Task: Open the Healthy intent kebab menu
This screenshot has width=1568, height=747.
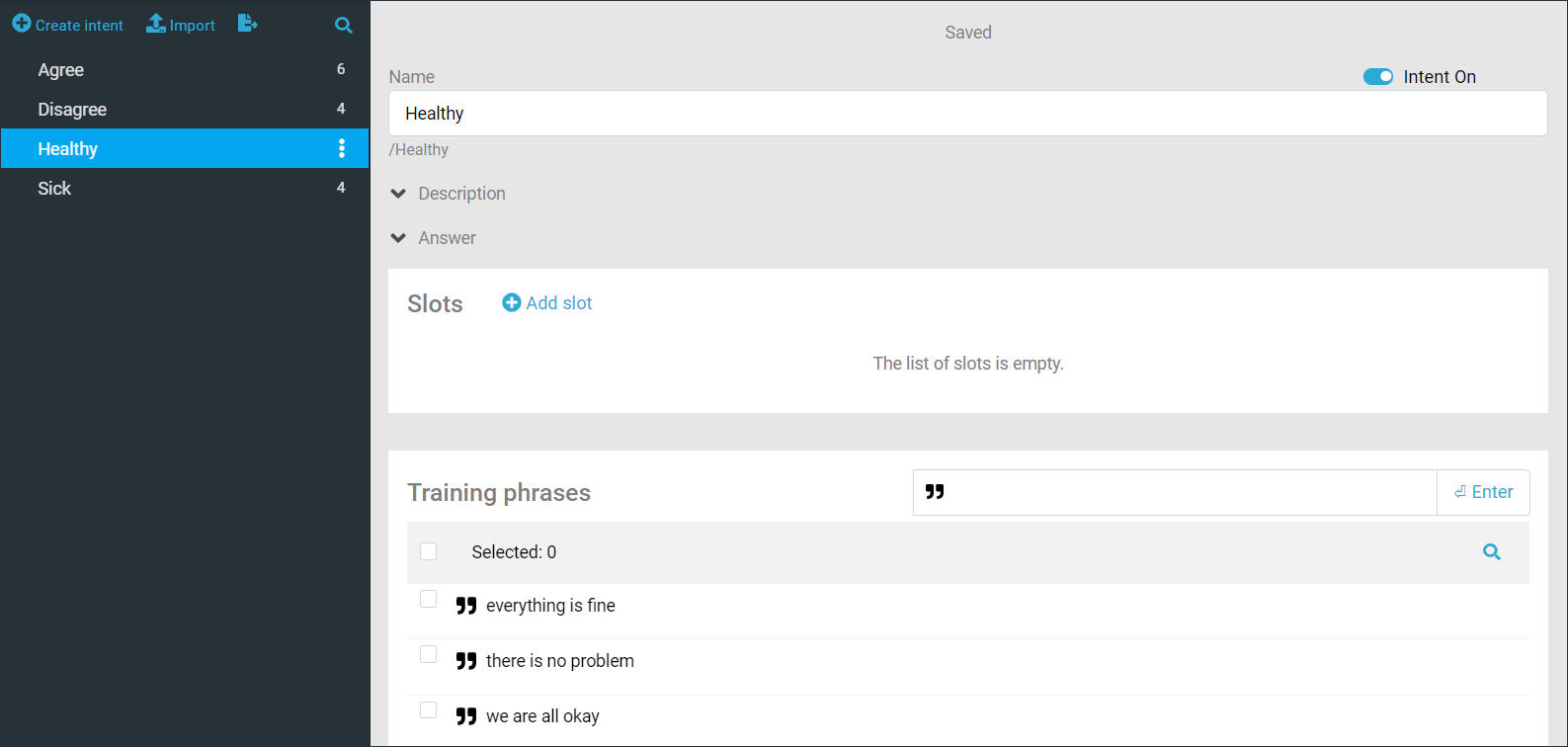Action: coord(341,148)
